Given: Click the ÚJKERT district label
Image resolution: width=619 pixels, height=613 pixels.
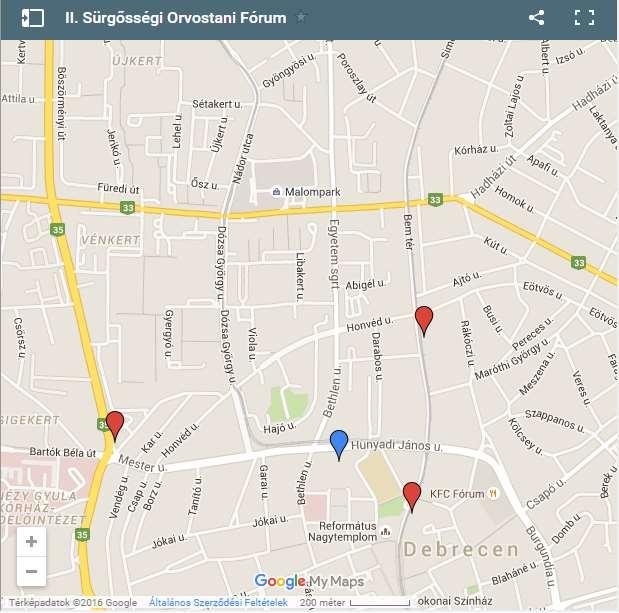Looking at the screenshot, I should point(137,61).
